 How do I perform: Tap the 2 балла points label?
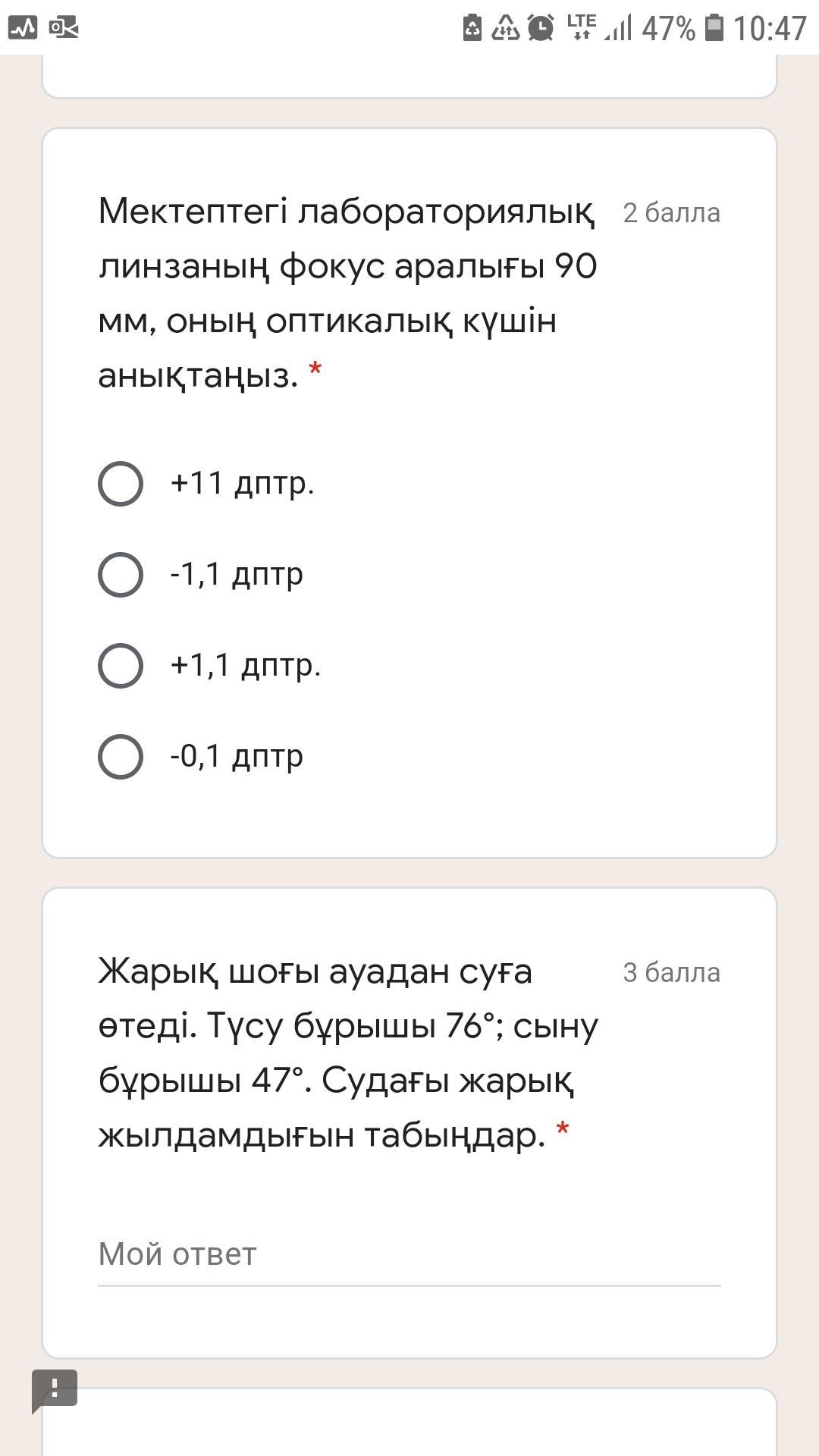coord(672,213)
